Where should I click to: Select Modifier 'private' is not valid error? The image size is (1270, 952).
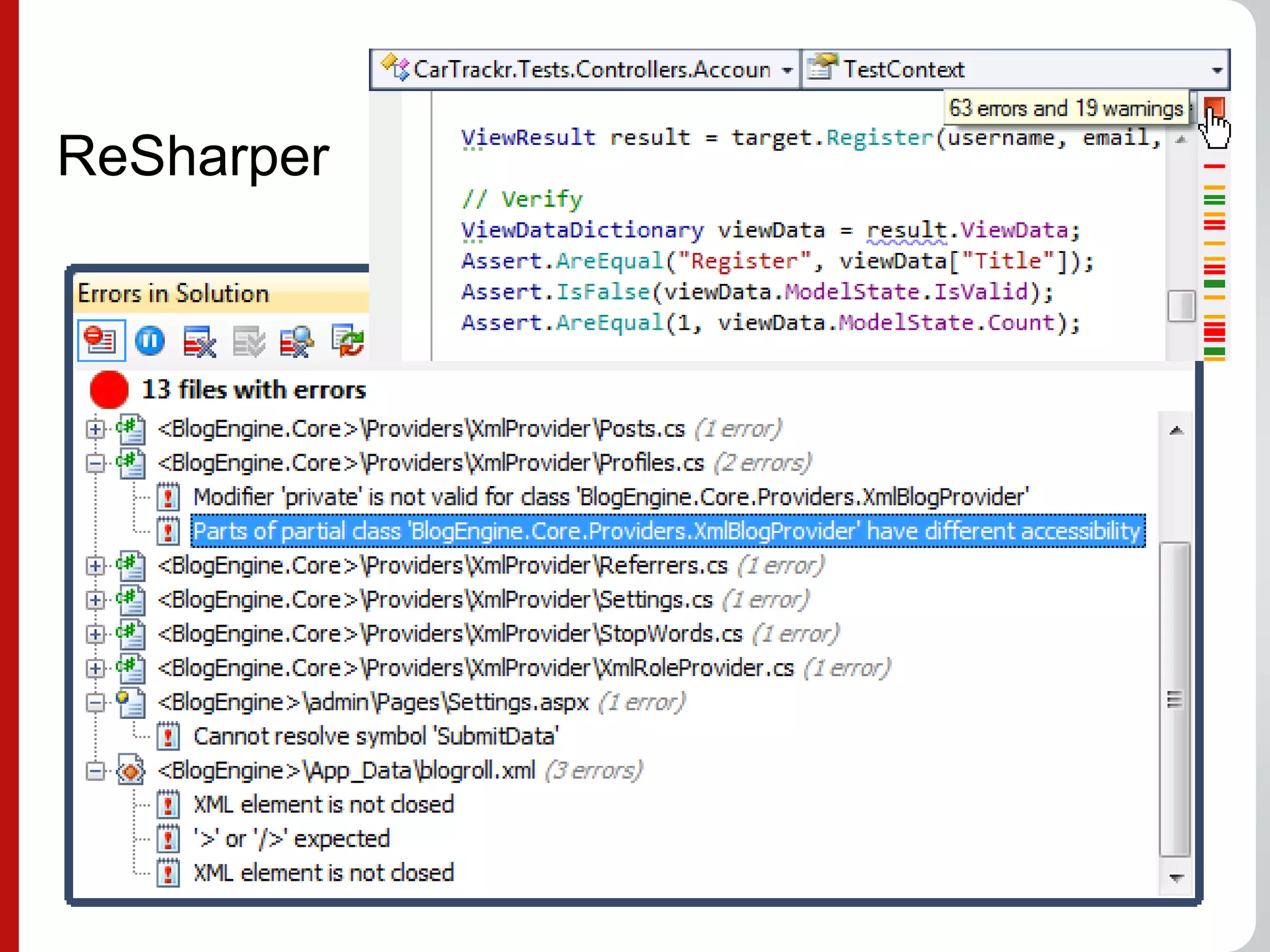coord(611,497)
